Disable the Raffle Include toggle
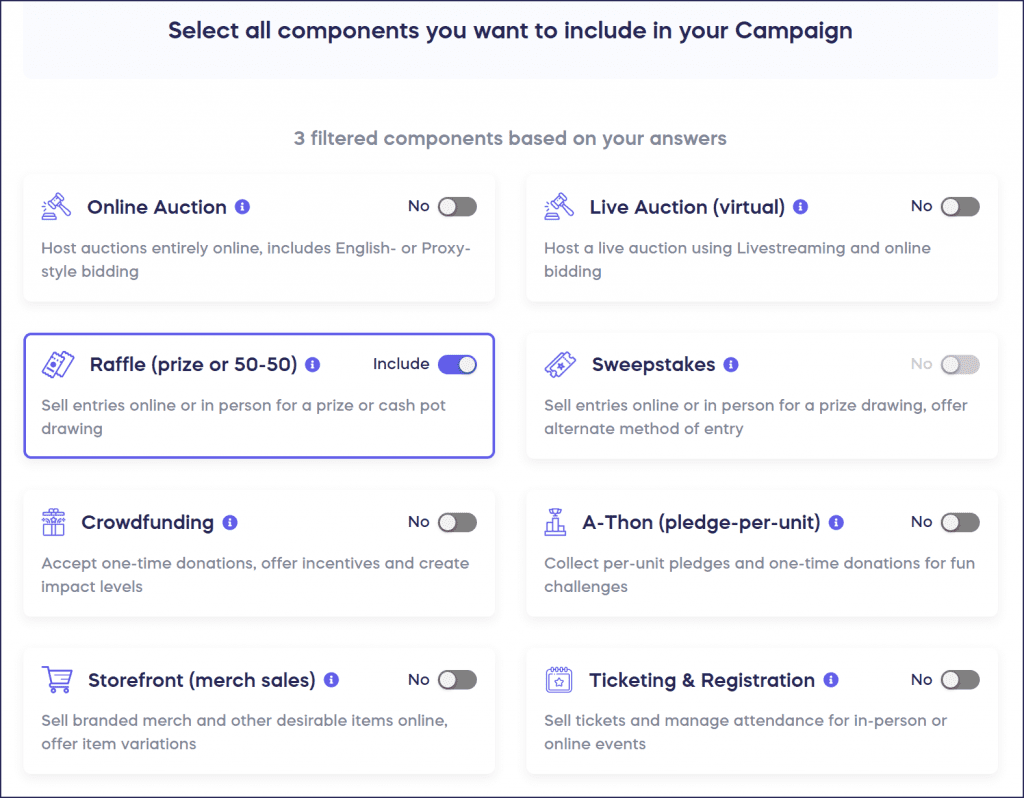Screen dimensions: 1024x798 (x=457, y=364)
